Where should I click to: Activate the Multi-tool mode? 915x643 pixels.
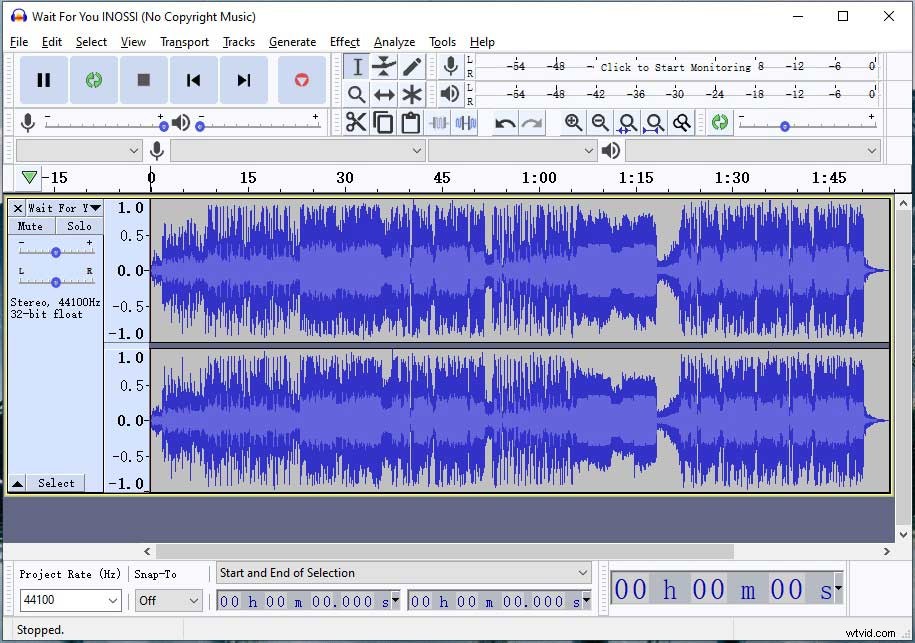click(x=412, y=94)
